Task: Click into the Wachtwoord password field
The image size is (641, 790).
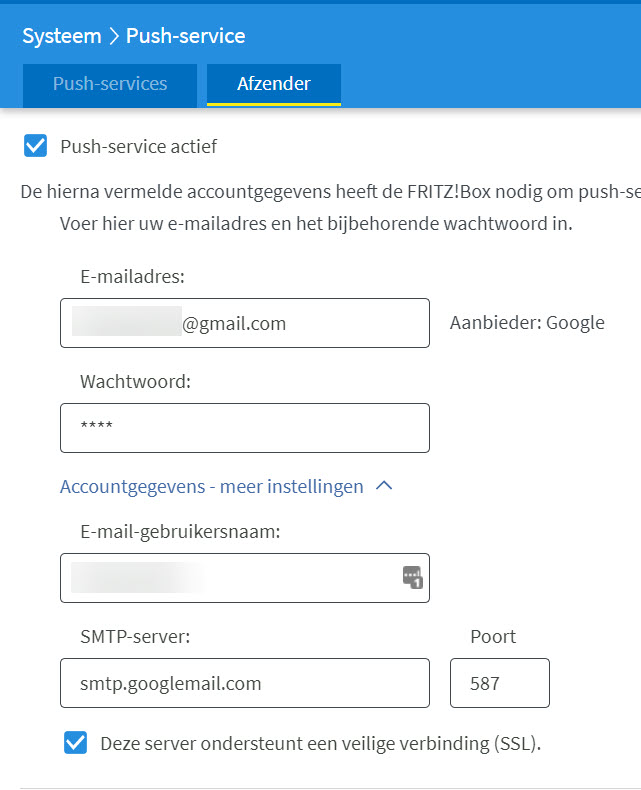Action: pyautogui.click(x=244, y=428)
